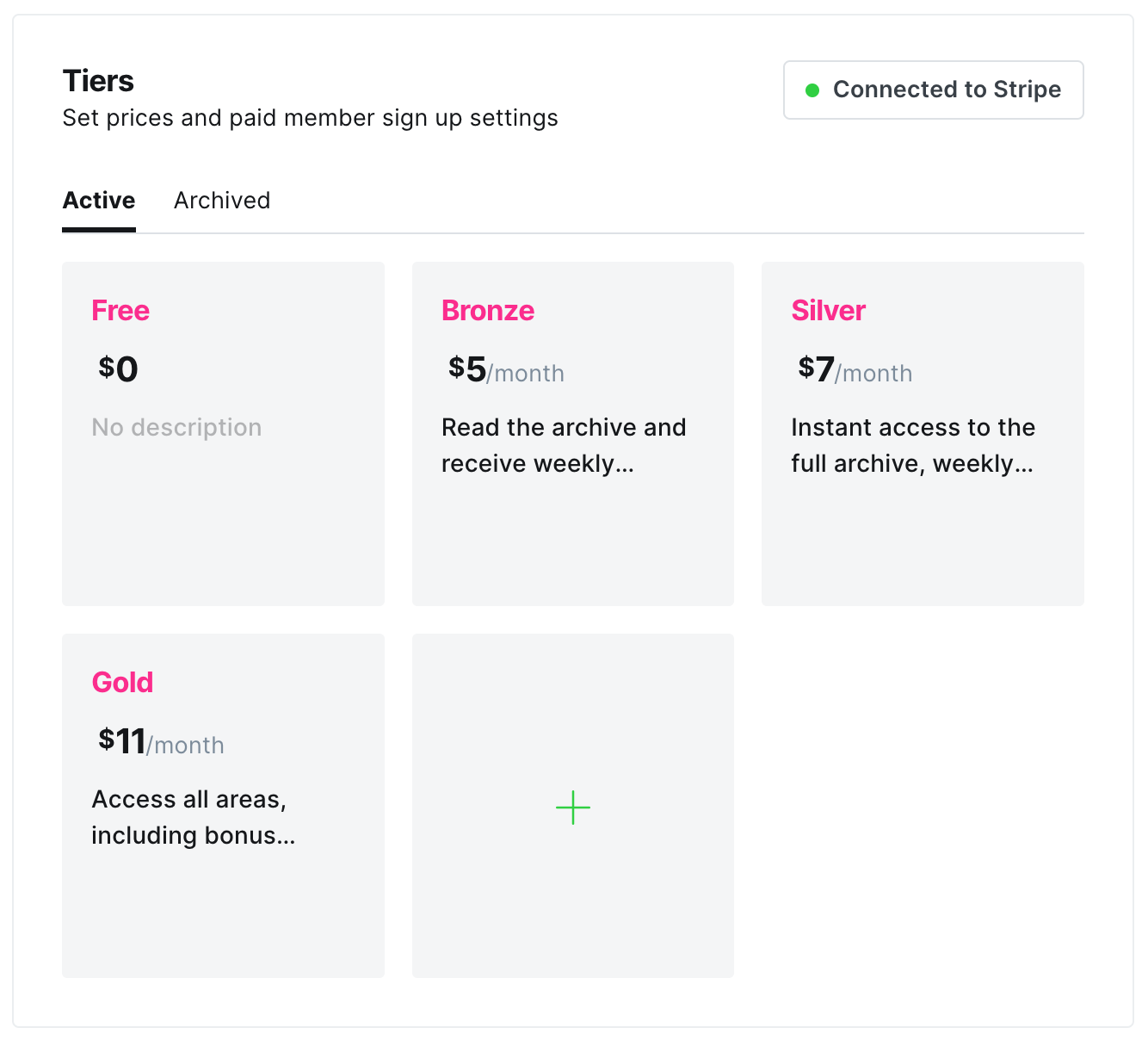Viewport: 1148px width, 1040px height.
Task: Click Silver description 'Instant access to the…'
Action: click(913, 445)
